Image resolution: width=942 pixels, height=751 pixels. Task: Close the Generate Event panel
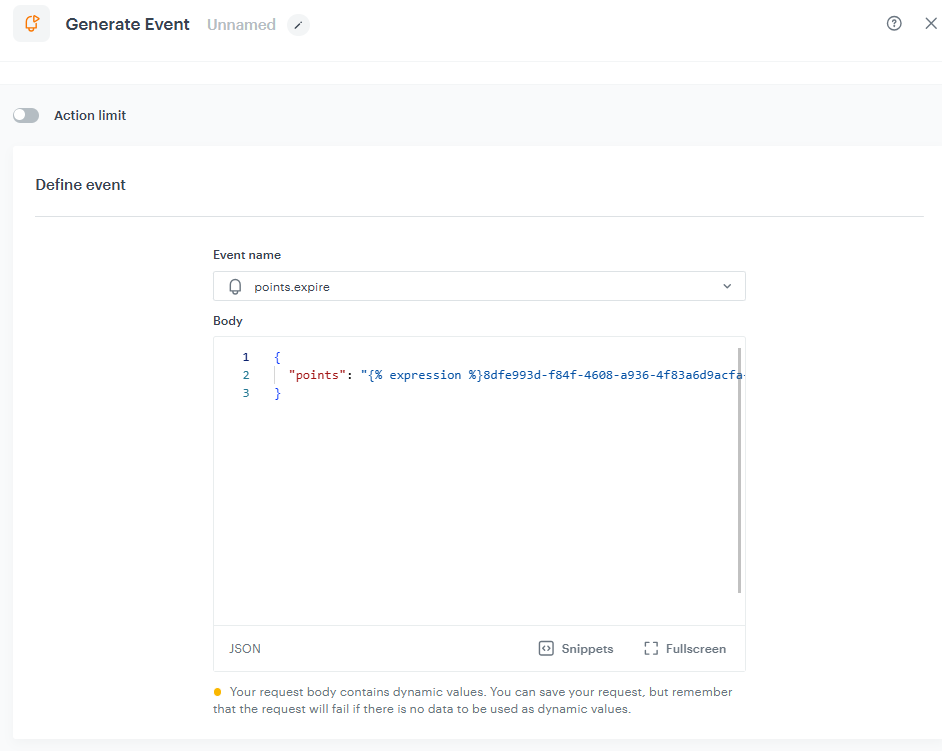[x=931, y=23]
